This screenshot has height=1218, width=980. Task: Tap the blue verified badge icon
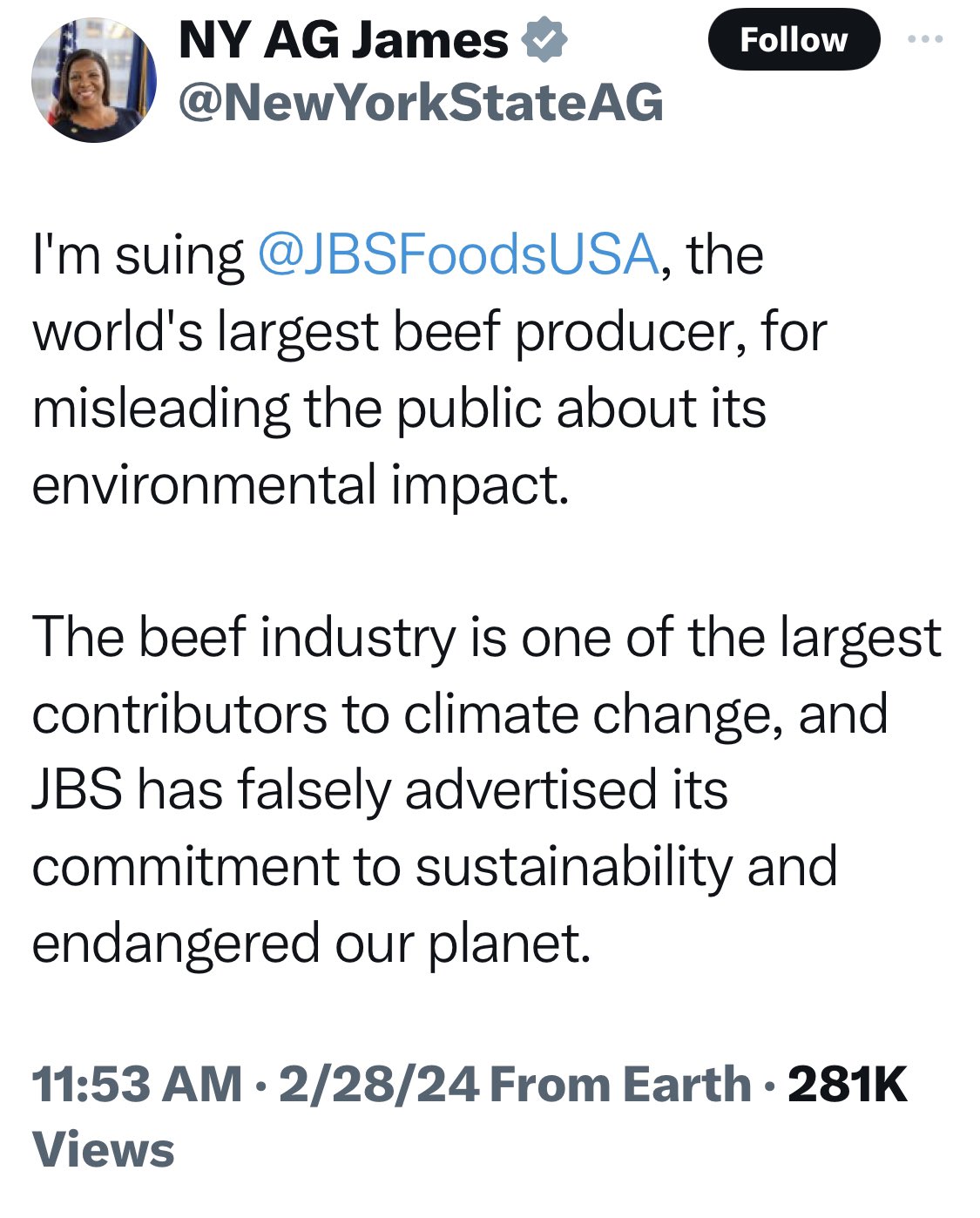click(x=544, y=41)
